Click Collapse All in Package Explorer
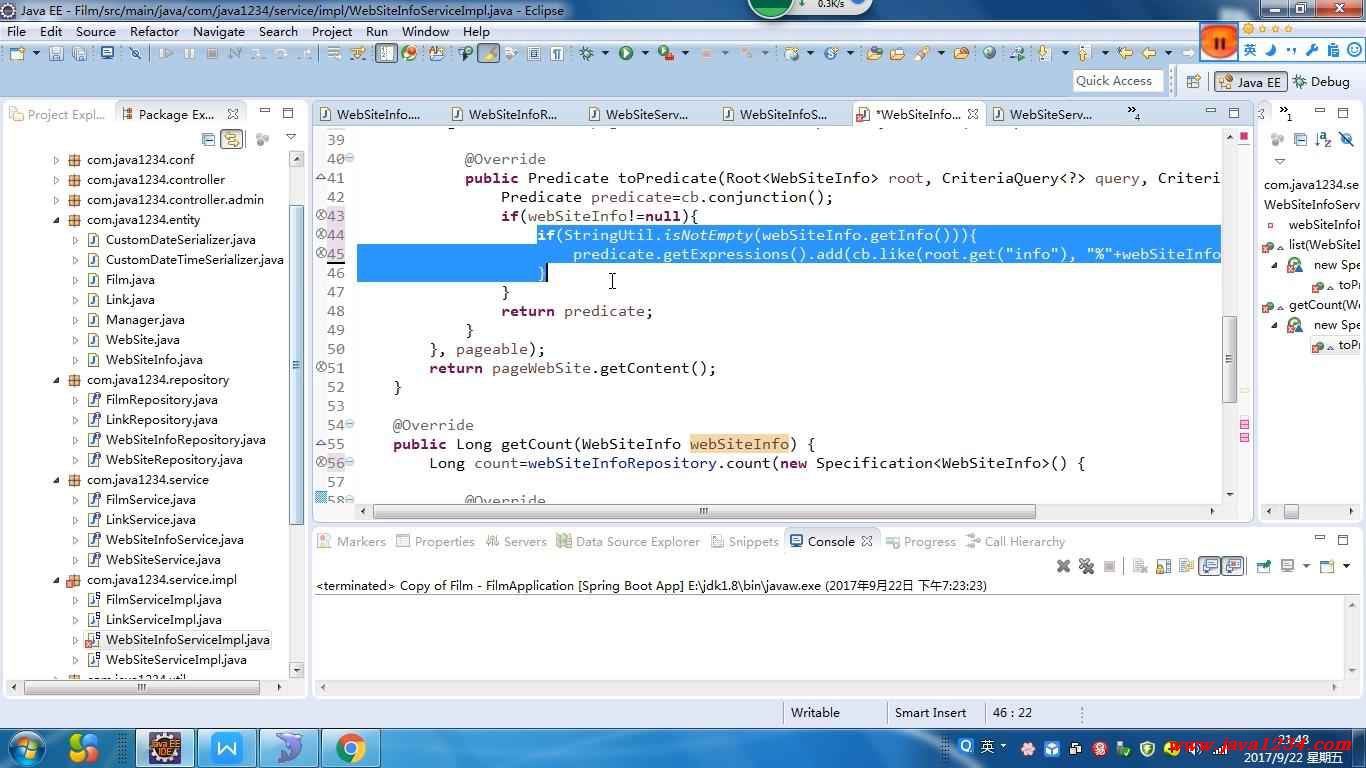The image size is (1366, 768). pyautogui.click(x=208, y=139)
